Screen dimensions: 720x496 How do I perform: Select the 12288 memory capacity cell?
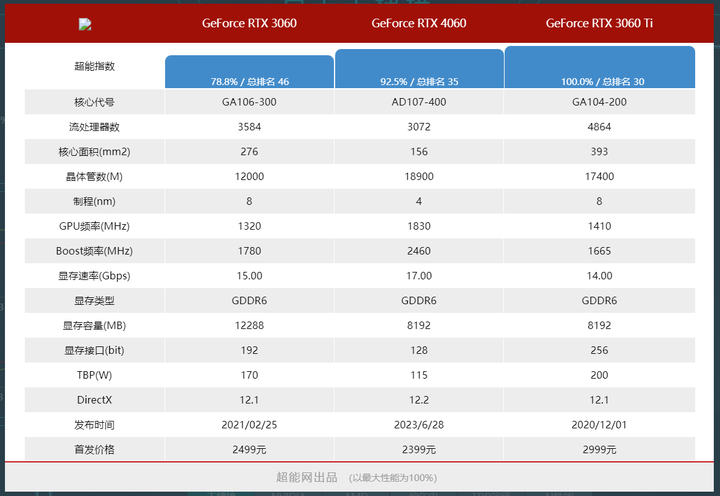coord(249,325)
